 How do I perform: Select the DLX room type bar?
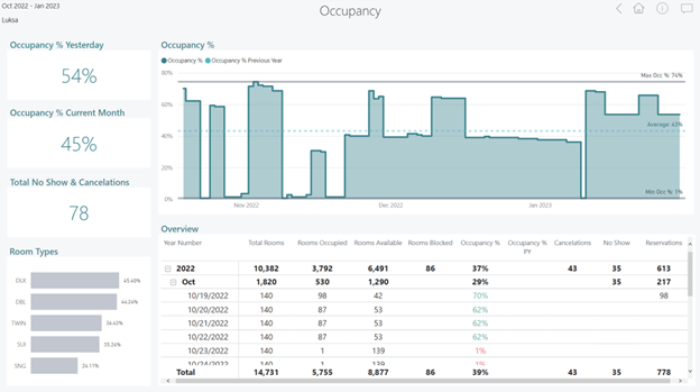click(x=75, y=280)
